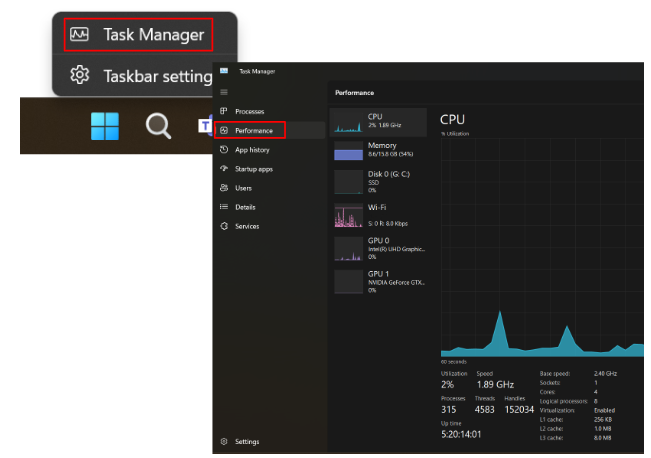
Task: Click the Virtualization Enabled value
Action: pyautogui.click(x=604, y=410)
